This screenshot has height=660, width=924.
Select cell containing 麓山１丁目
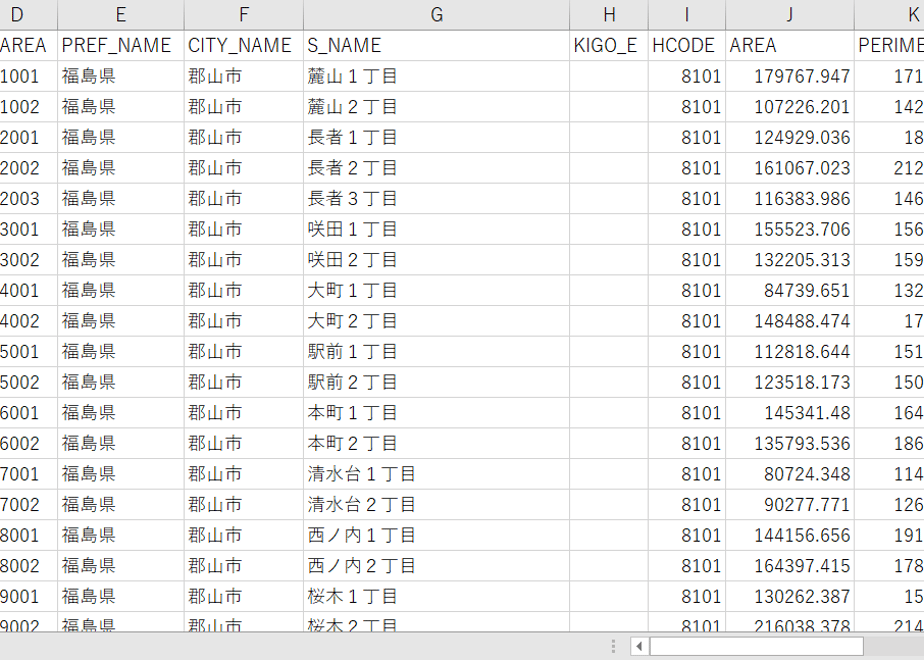[436, 76]
